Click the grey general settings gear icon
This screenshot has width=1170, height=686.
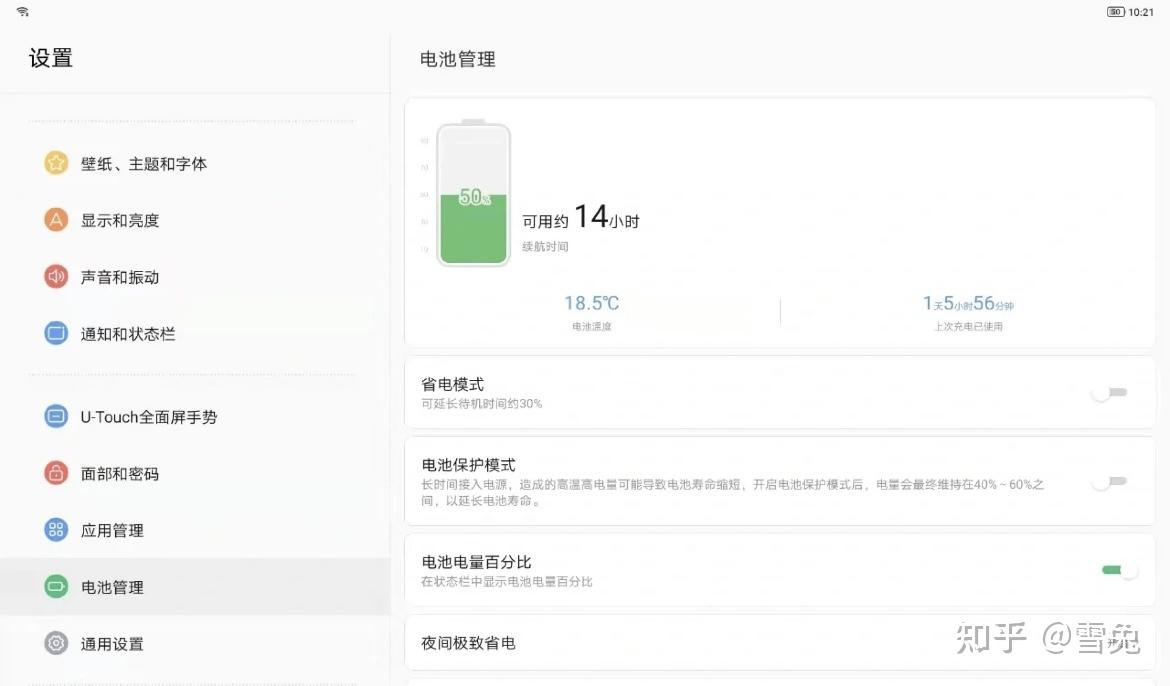56,643
